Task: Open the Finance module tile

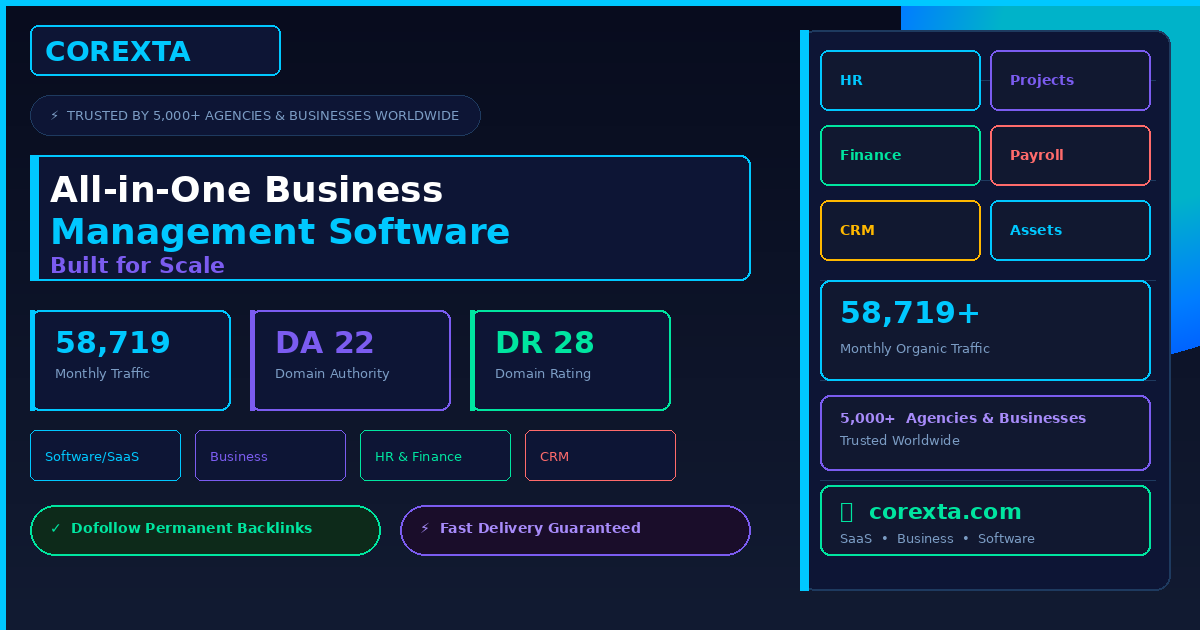Action: pyautogui.click(x=900, y=155)
